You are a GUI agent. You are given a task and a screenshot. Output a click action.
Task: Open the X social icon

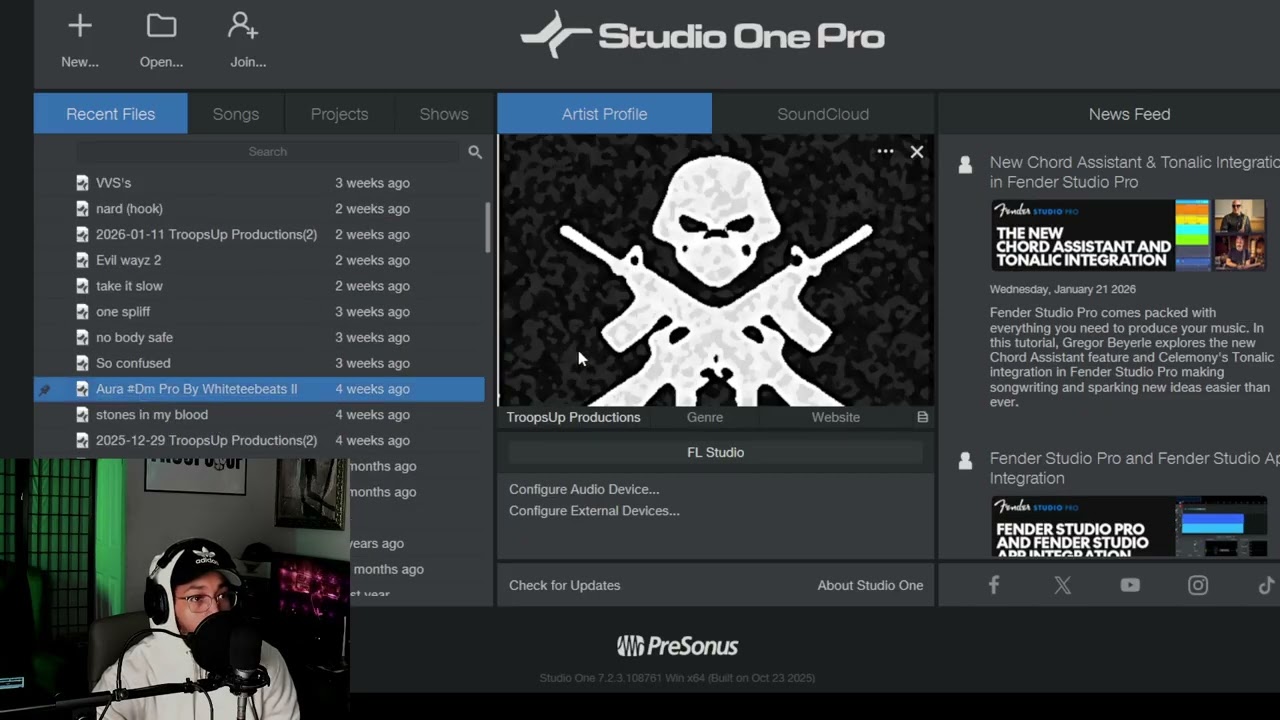tap(1062, 586)
